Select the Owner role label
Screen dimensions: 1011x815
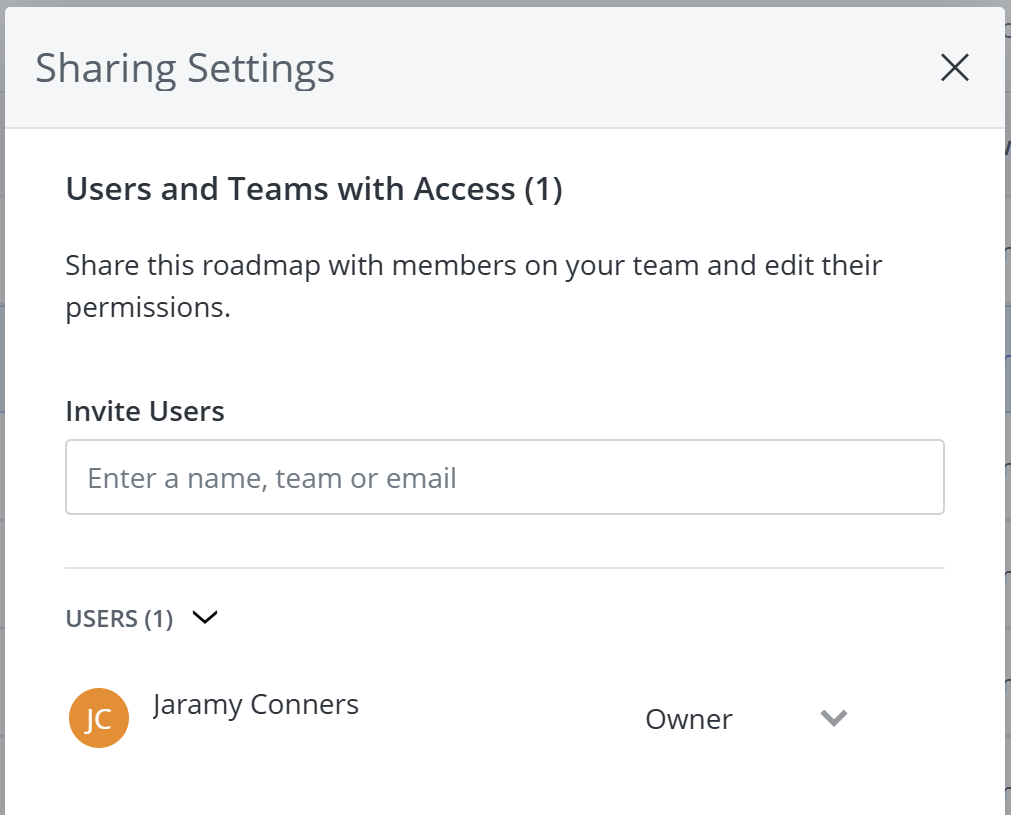688,718
